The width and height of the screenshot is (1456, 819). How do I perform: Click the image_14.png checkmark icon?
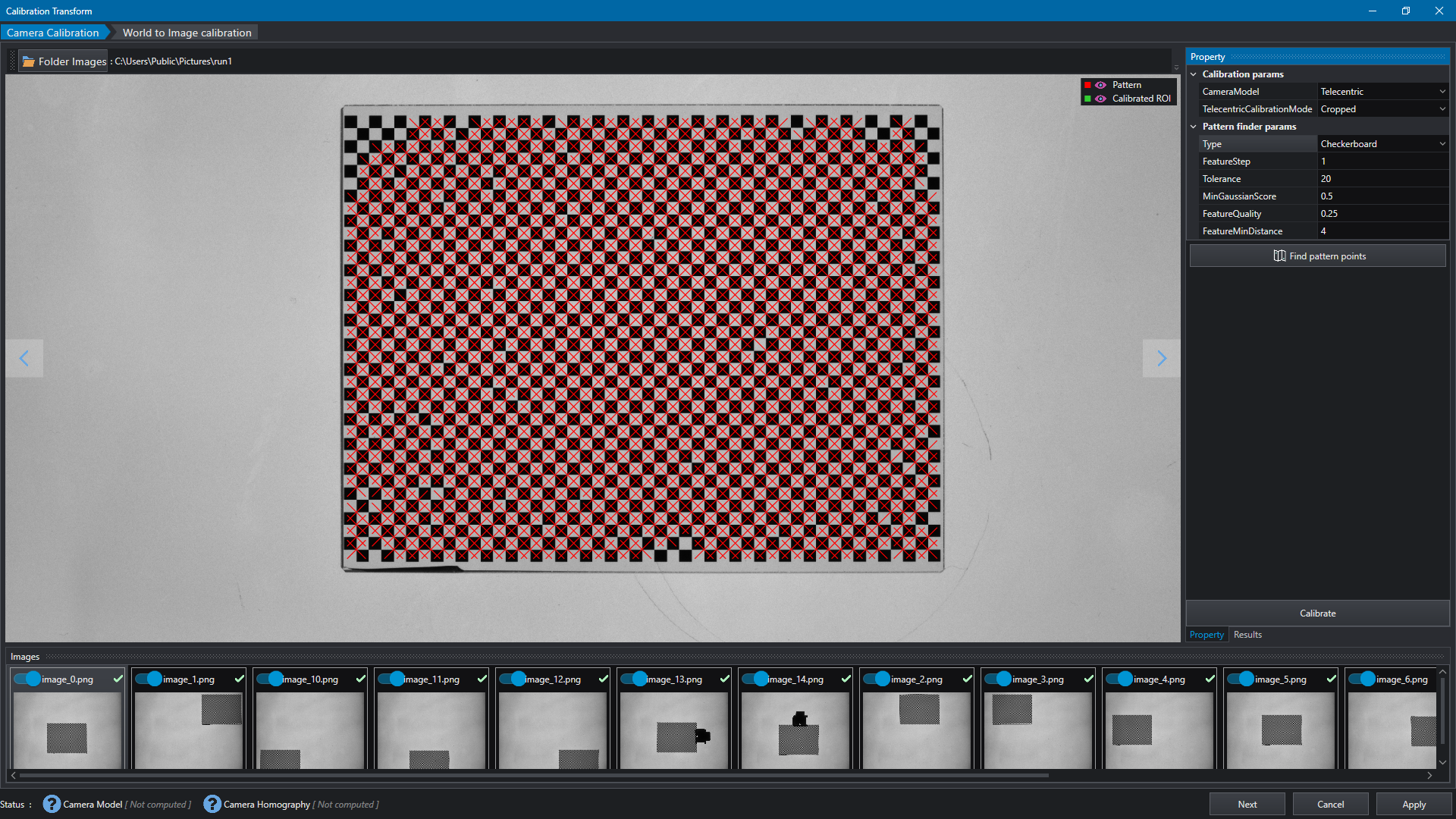pyautogui.click(x=846, y=679)
